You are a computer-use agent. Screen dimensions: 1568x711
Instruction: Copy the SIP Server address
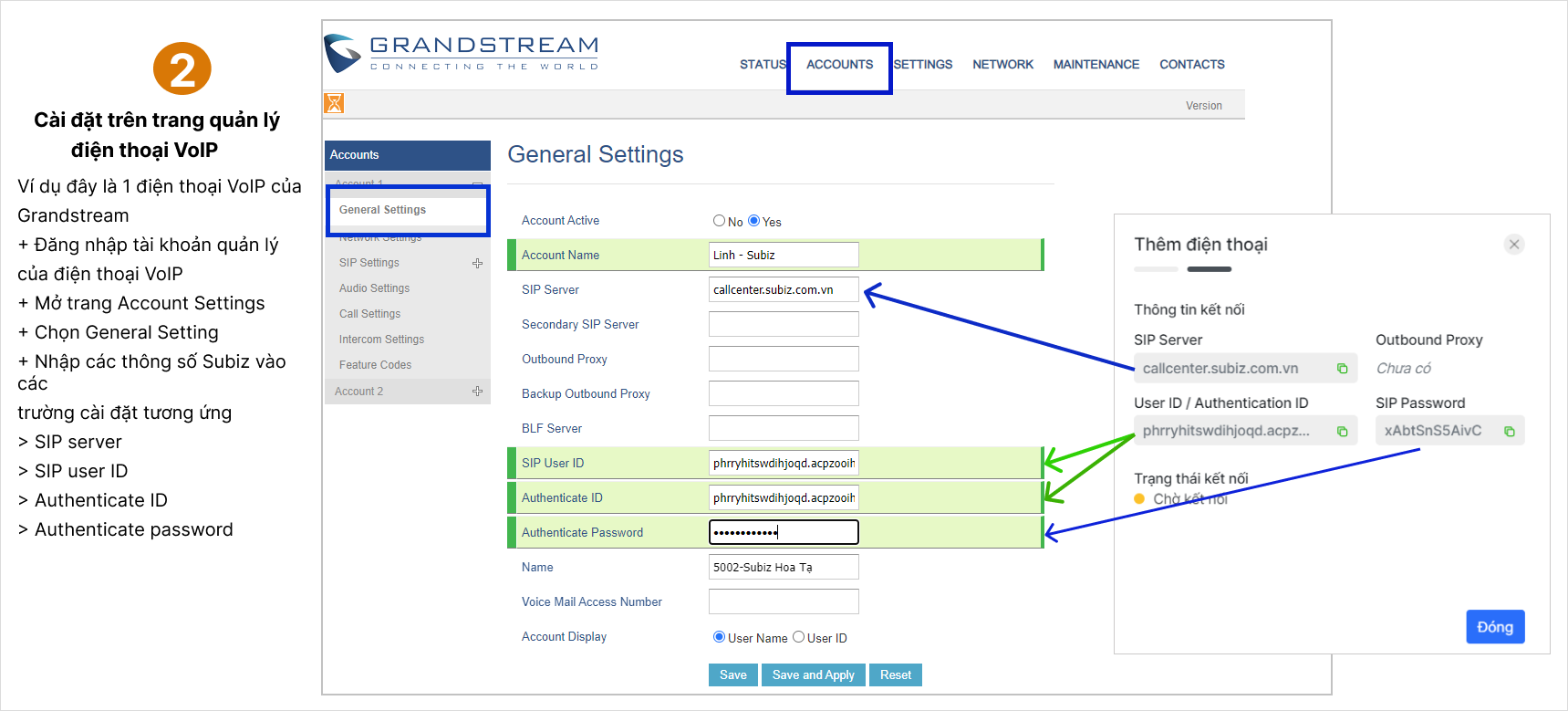point(1342,369)
